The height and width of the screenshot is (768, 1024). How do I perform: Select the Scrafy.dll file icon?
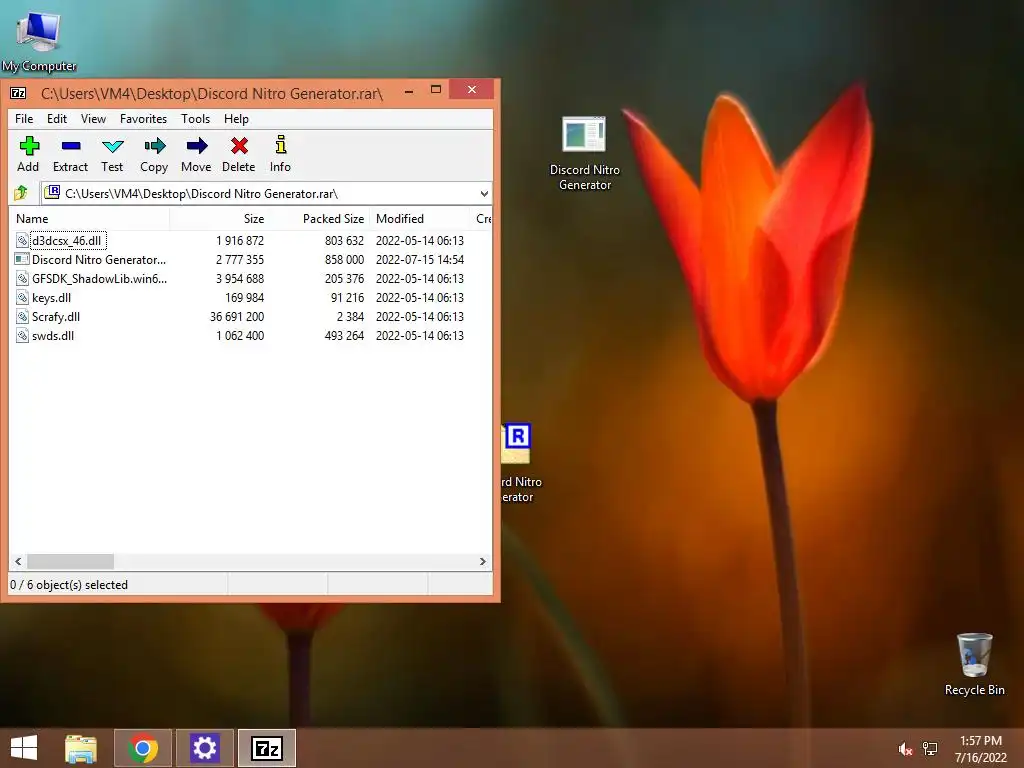point(22,316)
